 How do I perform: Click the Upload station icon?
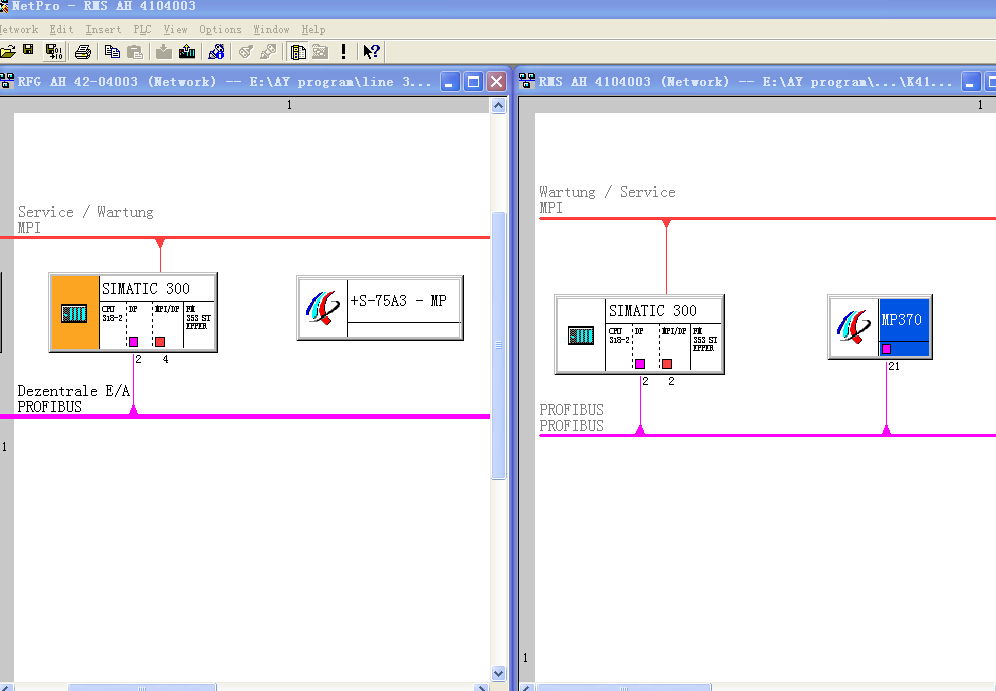(x=187, y=51)
